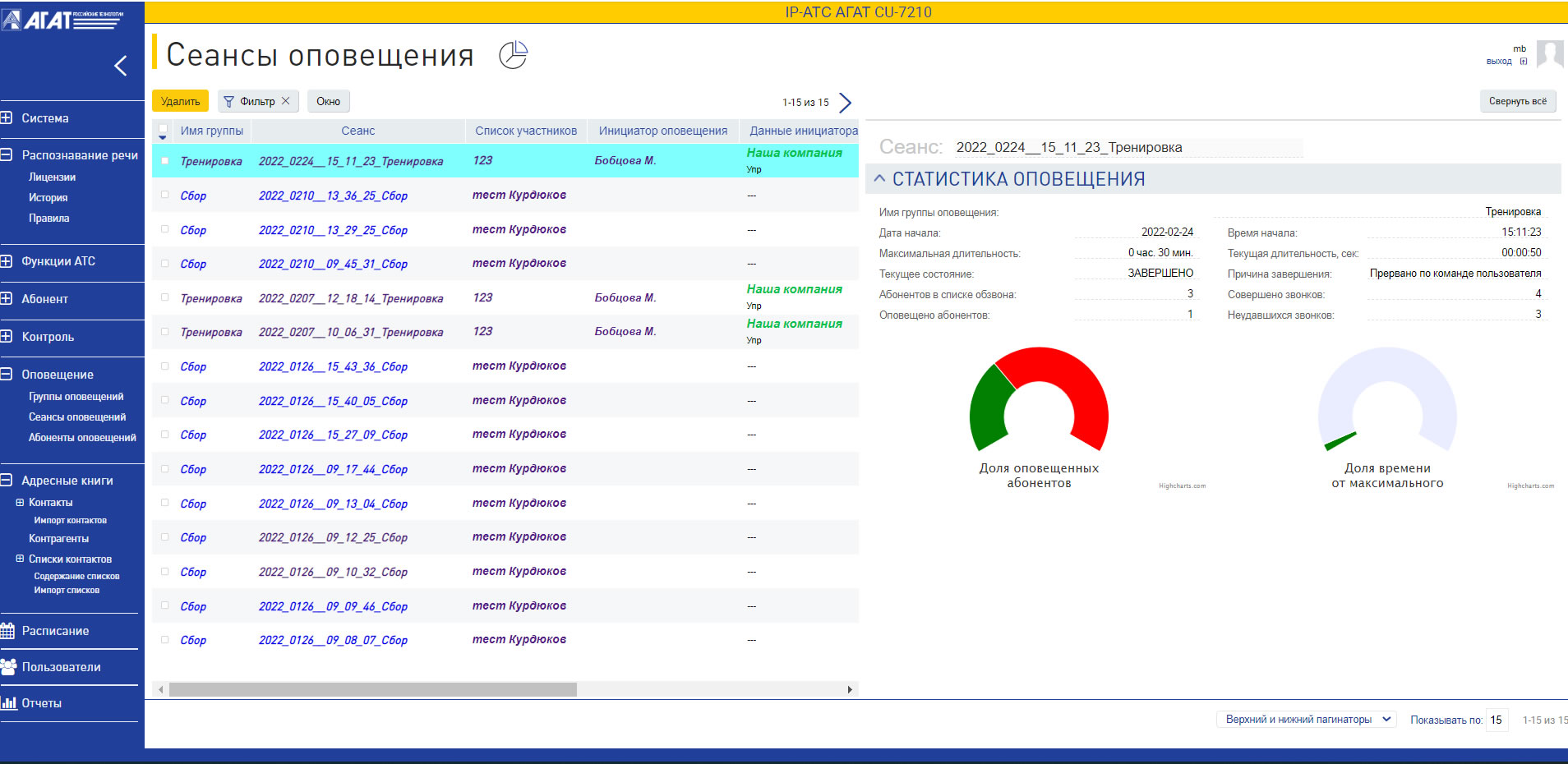The width and height of the screenshot is (1568, 764).
Task: Collapse the Адресные книги section
Action: coord(6,480)
